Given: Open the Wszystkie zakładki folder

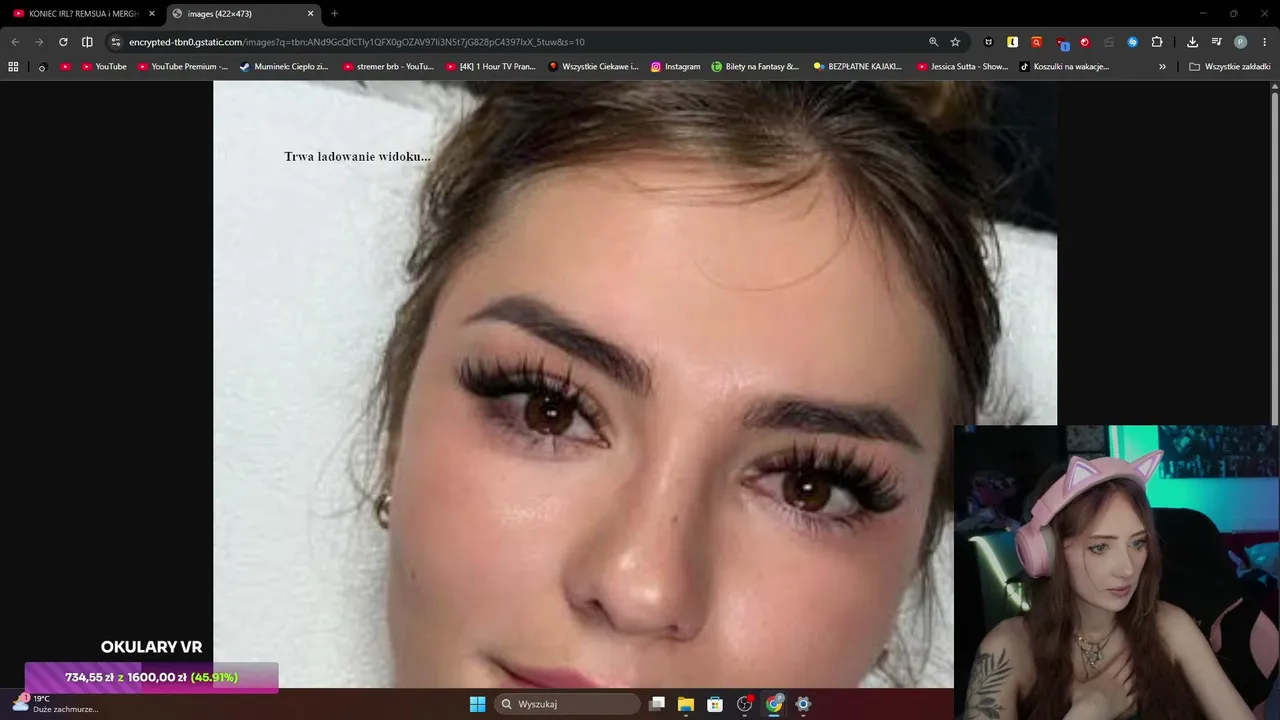Looking at the screenshot, I should coord(1230,67).
